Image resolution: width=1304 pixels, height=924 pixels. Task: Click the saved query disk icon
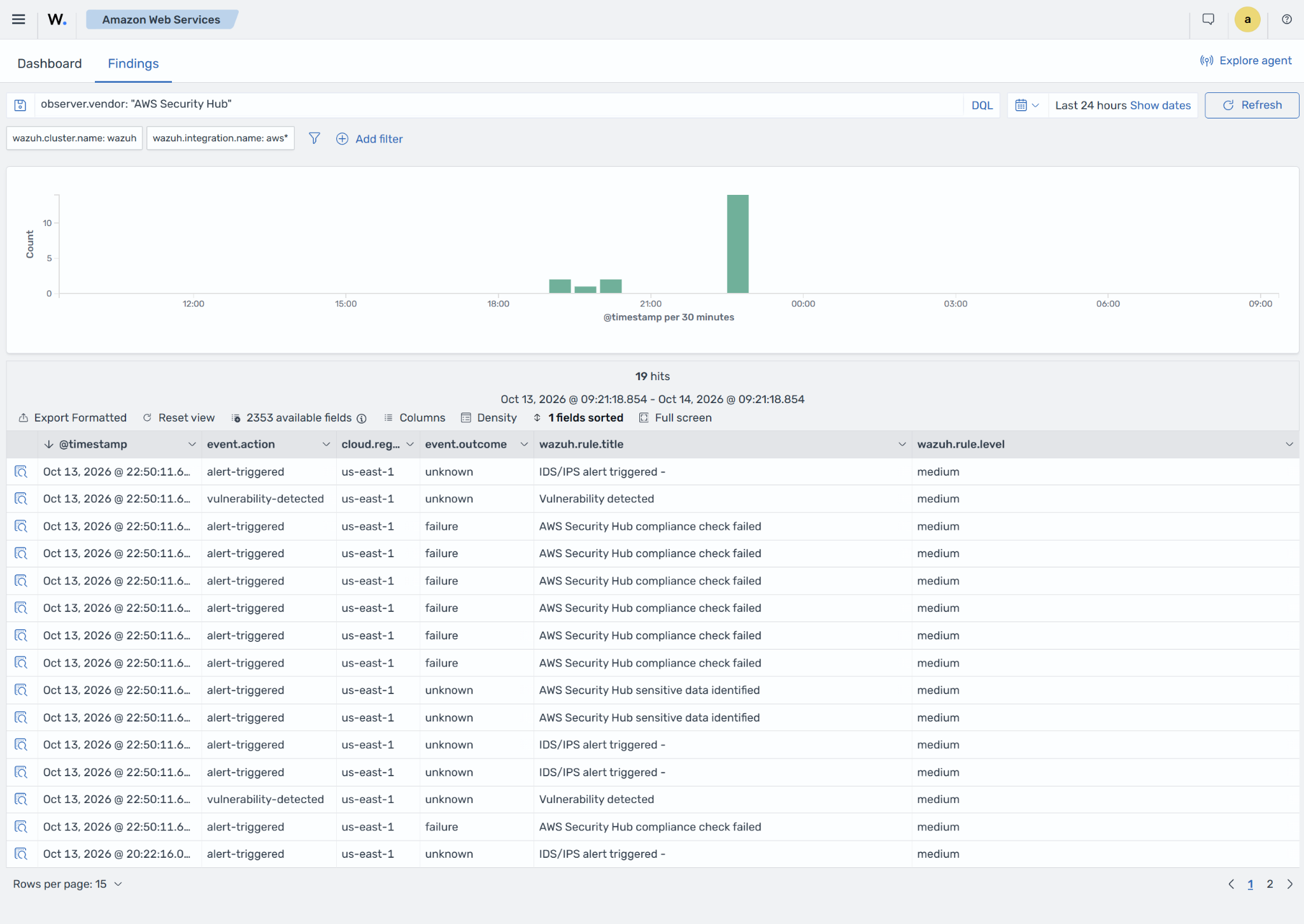pyautogui.click(x=20, y=105)
